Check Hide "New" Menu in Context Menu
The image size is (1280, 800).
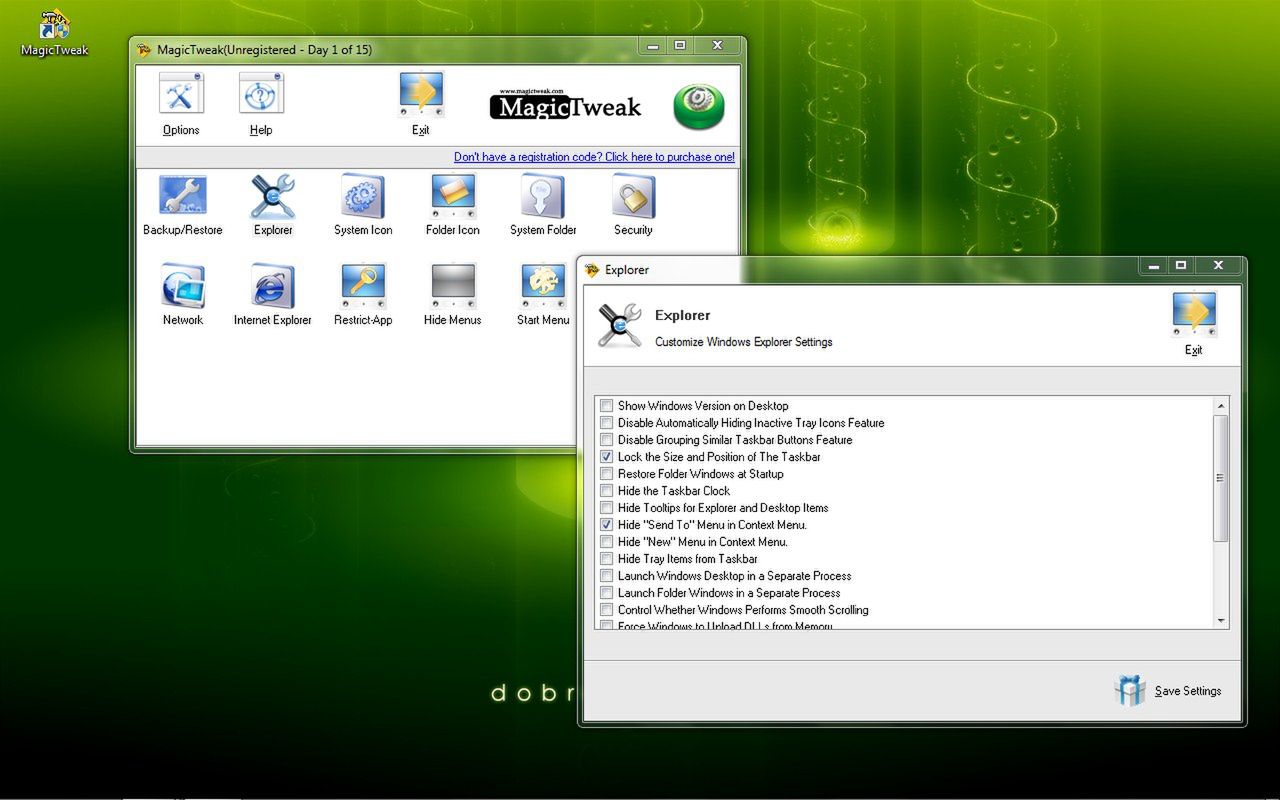[x=606, y=542]
